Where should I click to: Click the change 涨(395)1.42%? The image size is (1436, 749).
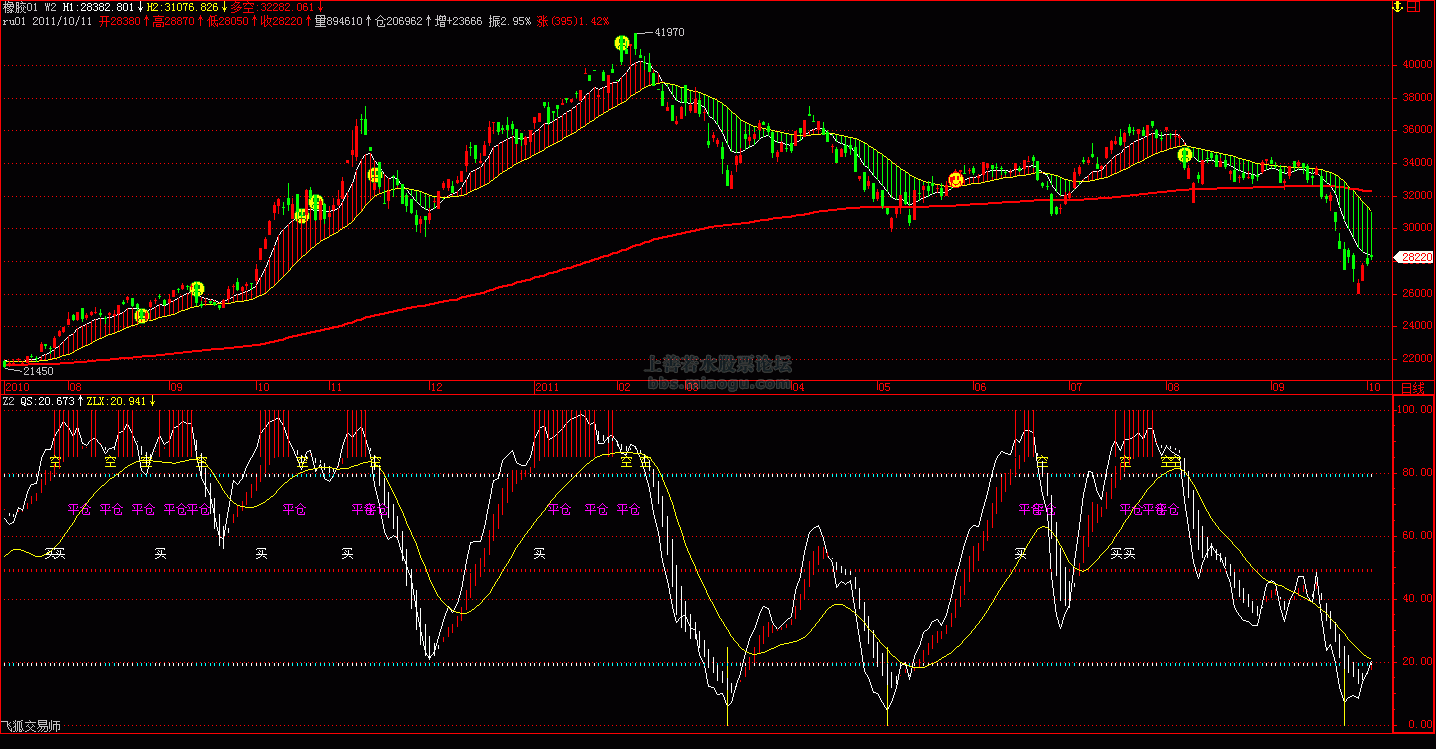coord(573,20)
